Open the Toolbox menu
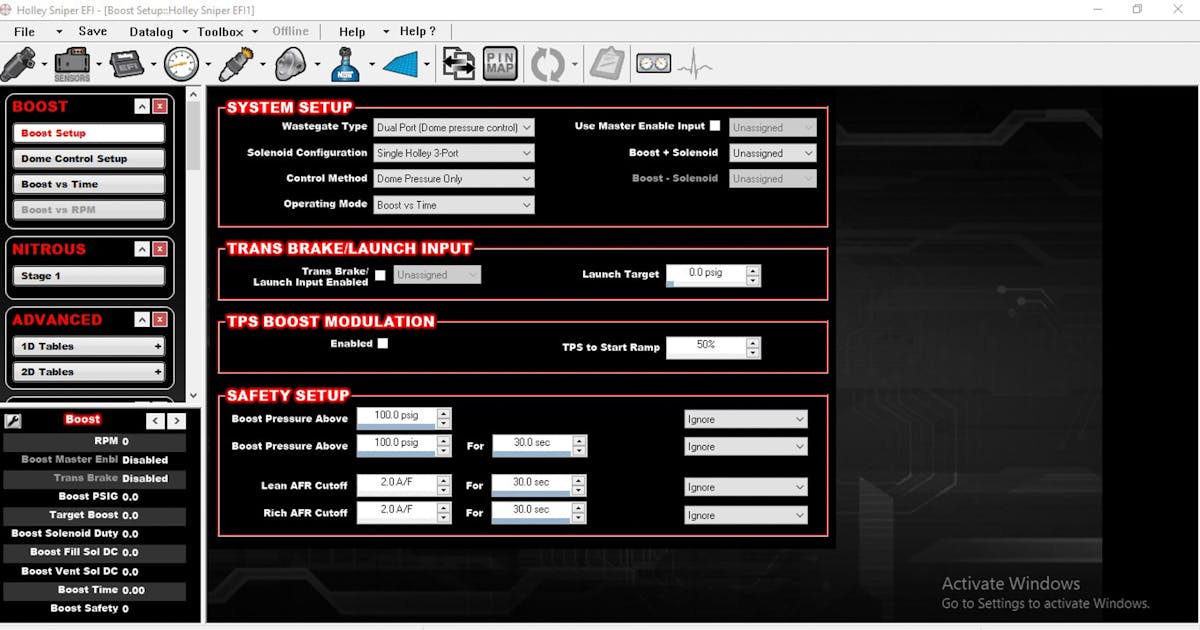1200x630 pixels. (220, 31)
